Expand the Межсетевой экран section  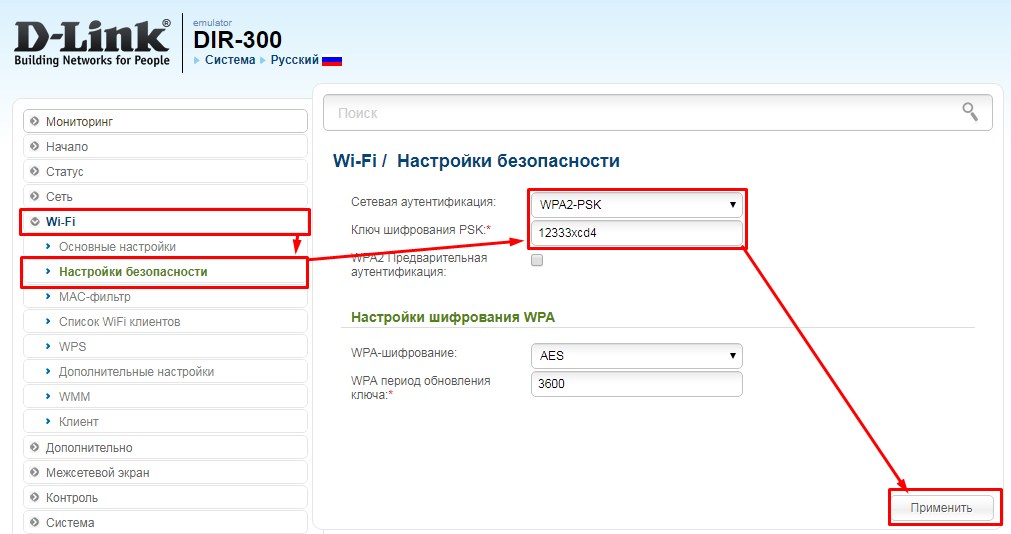pos(165,472)
